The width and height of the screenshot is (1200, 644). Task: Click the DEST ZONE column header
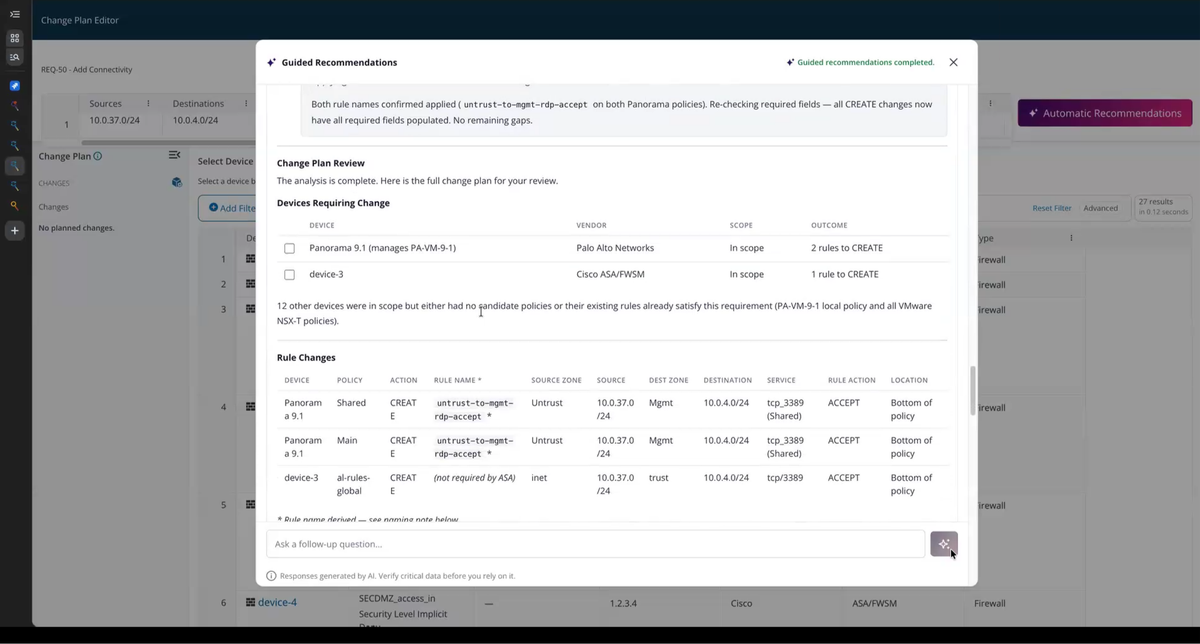click(668, 380)
